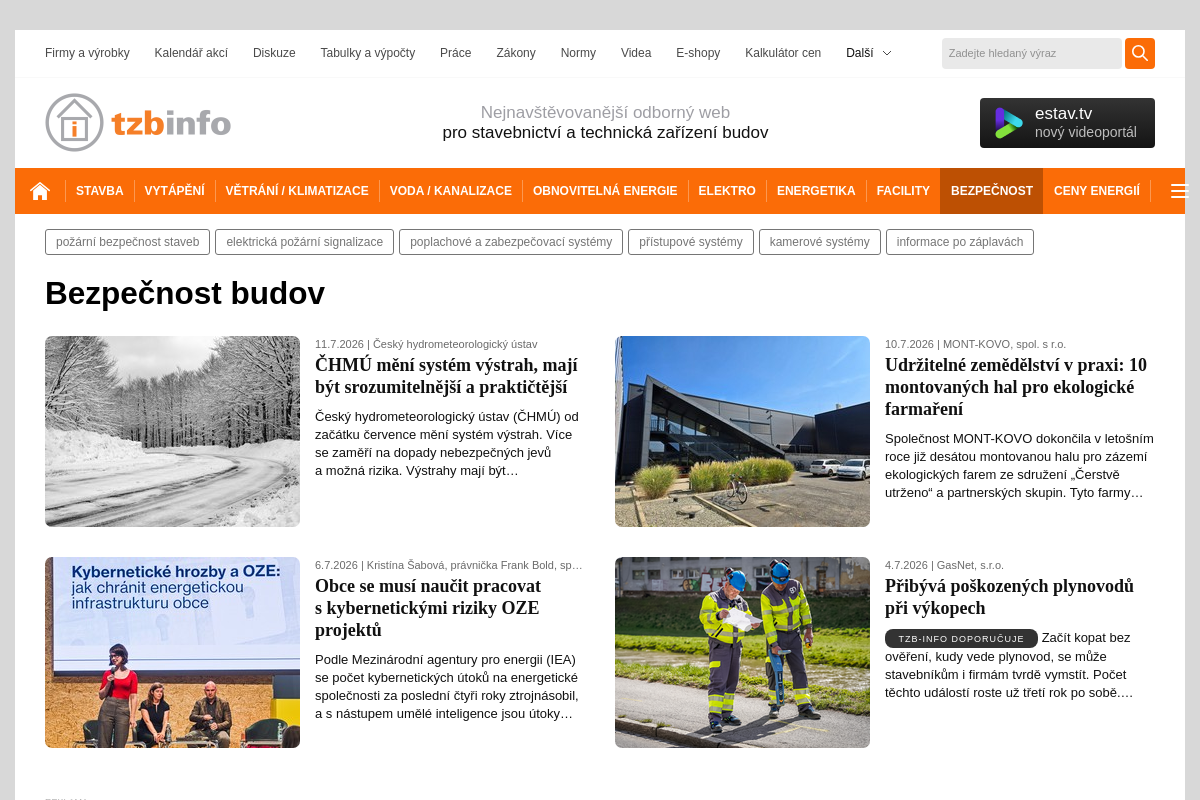Filter by požární bezpečnost staveb tag
Viewport: 1200px width, 800px height.
[x=127, y=242]
